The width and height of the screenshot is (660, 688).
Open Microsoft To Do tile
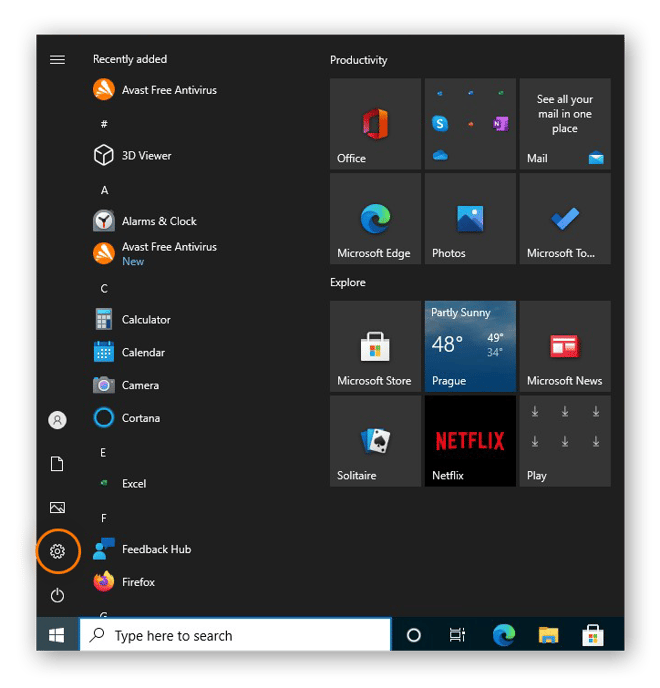coord(565,219)
